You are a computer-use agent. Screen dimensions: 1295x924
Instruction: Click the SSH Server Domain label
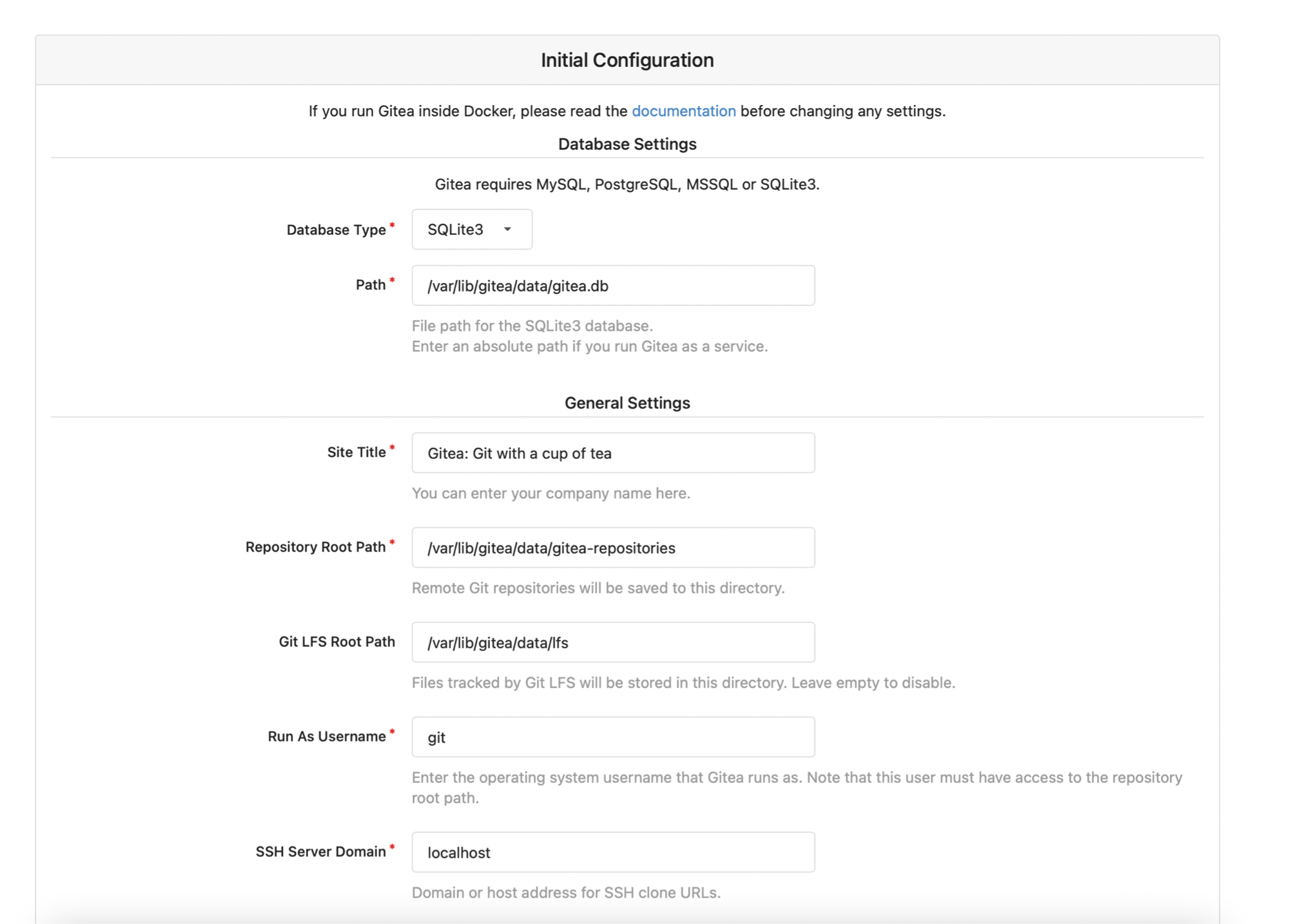[321, 851]
